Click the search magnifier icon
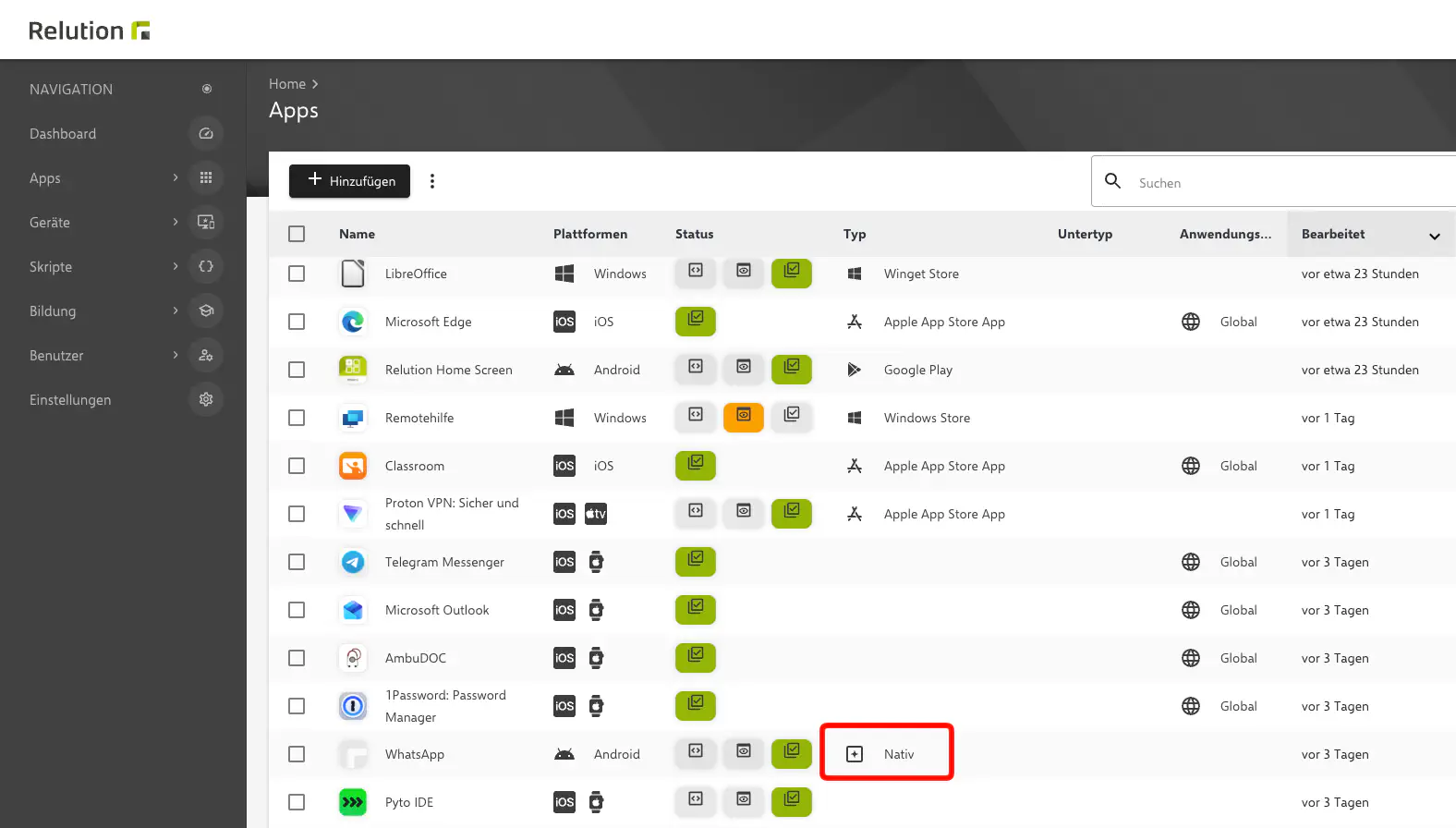This screenshot has height=828, width=1456. [x=1113, y=181]
